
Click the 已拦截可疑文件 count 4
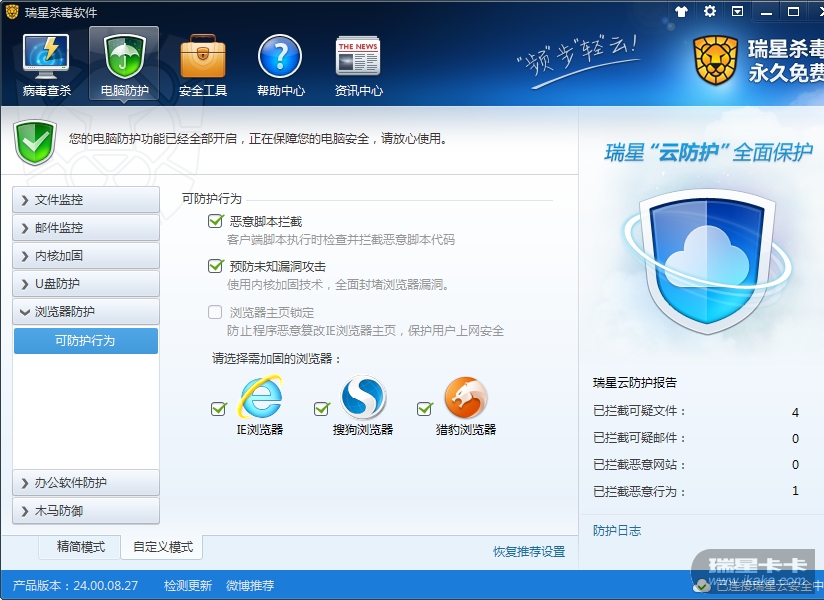[795, 412]
